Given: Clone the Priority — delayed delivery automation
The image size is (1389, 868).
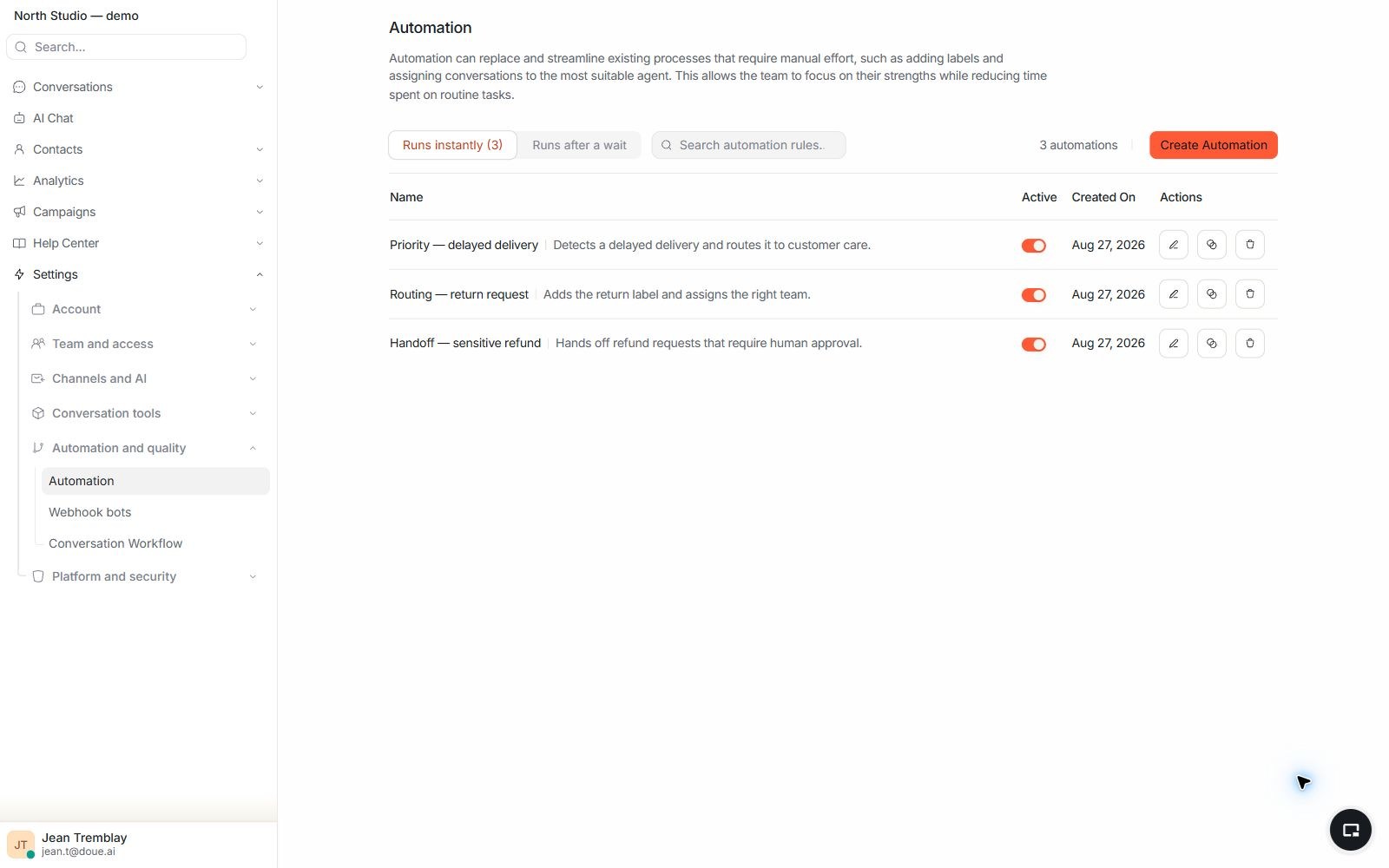Looking at the screenshot, I should (1211, 245).
